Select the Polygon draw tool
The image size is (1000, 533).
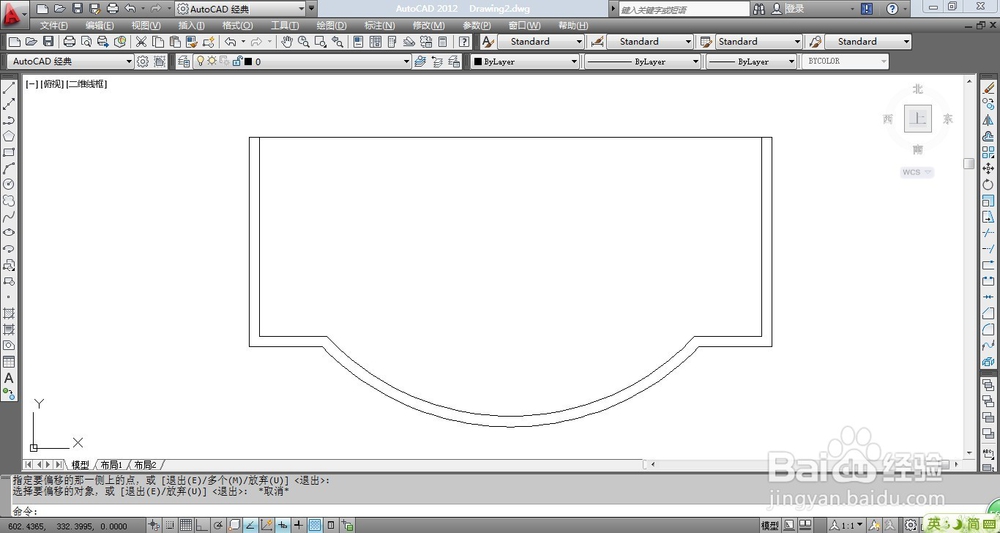pos(9,136)
